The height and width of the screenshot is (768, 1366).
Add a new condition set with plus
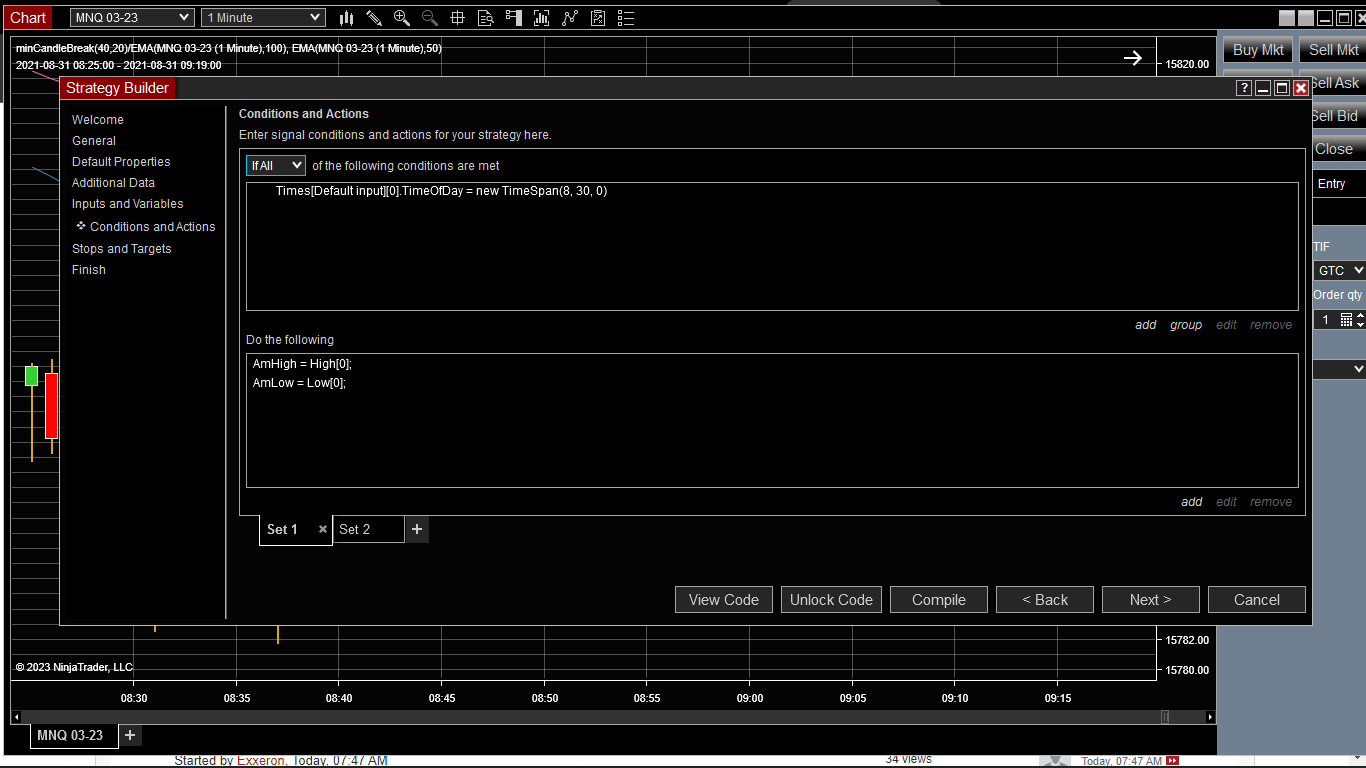pyautogui.click(x=417, y=529)
